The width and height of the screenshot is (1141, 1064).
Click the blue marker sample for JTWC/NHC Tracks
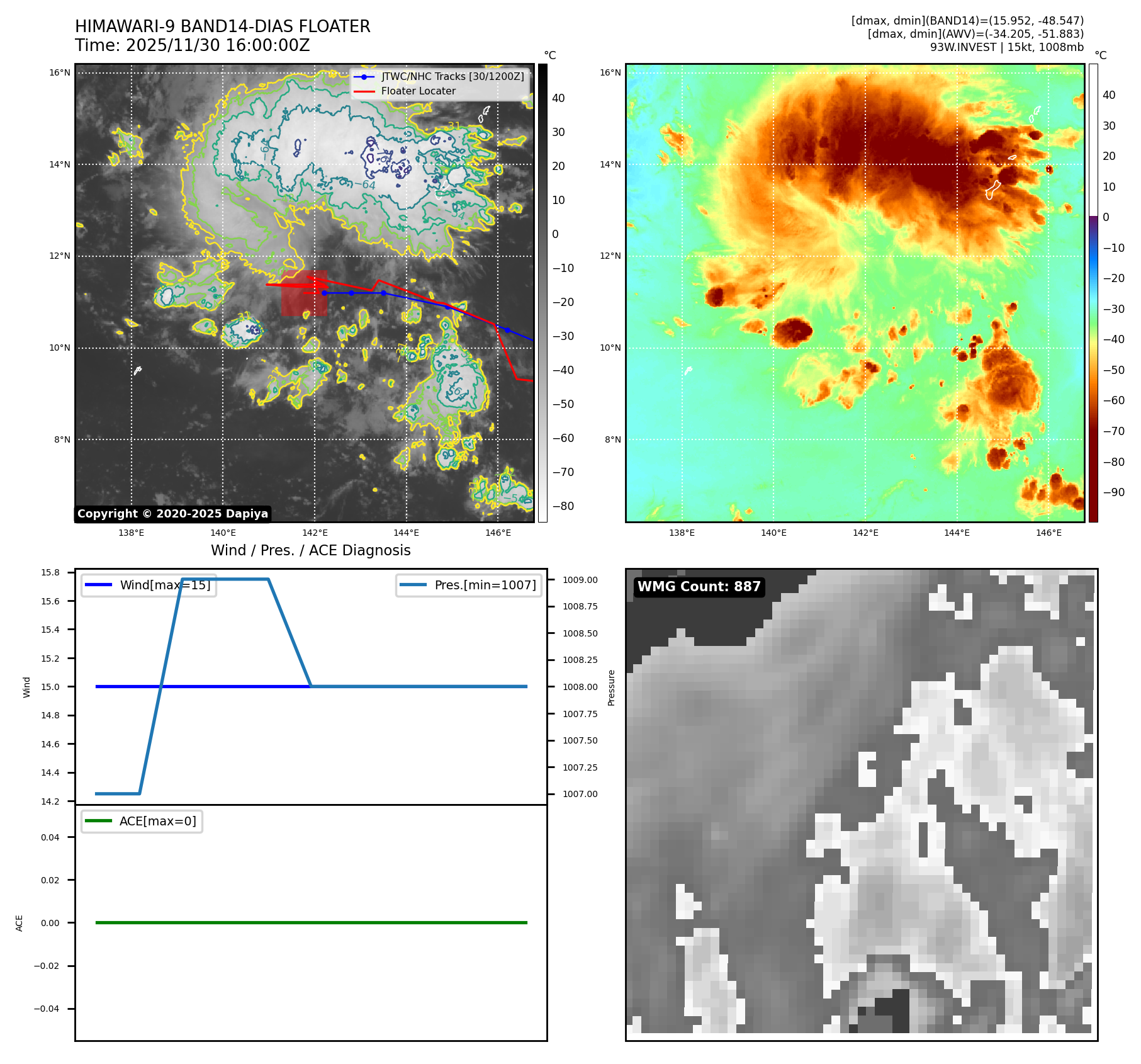tap(364, 77)
